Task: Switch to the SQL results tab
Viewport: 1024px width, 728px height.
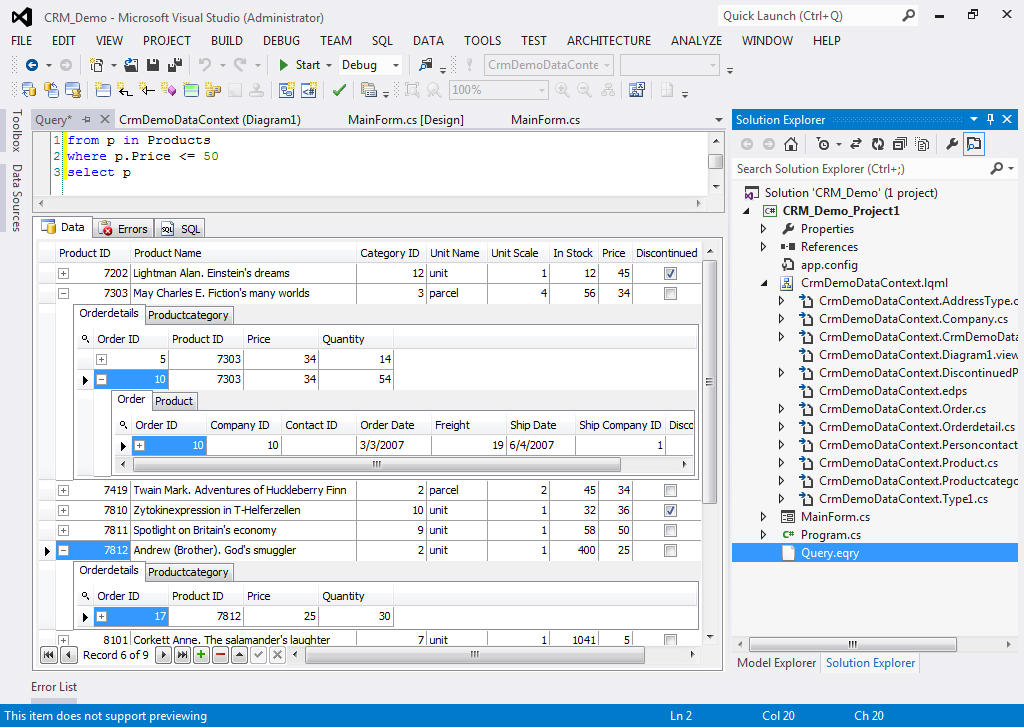Action: [x=181, y=229]
